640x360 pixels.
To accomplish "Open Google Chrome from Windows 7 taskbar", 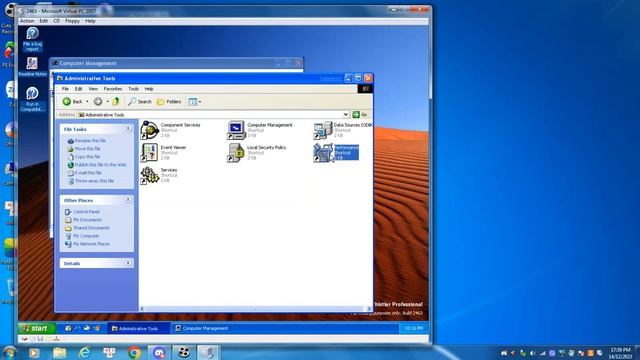I will 134,352.
